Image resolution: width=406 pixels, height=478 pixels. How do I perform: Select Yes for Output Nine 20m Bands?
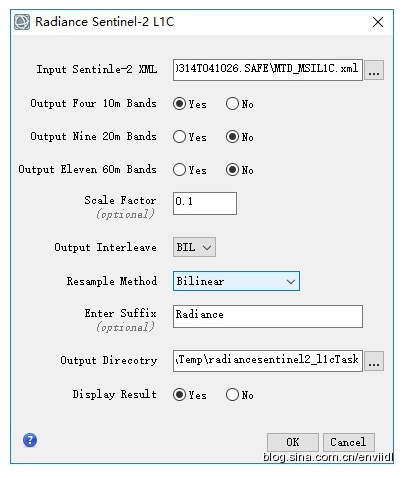point(179,137)
